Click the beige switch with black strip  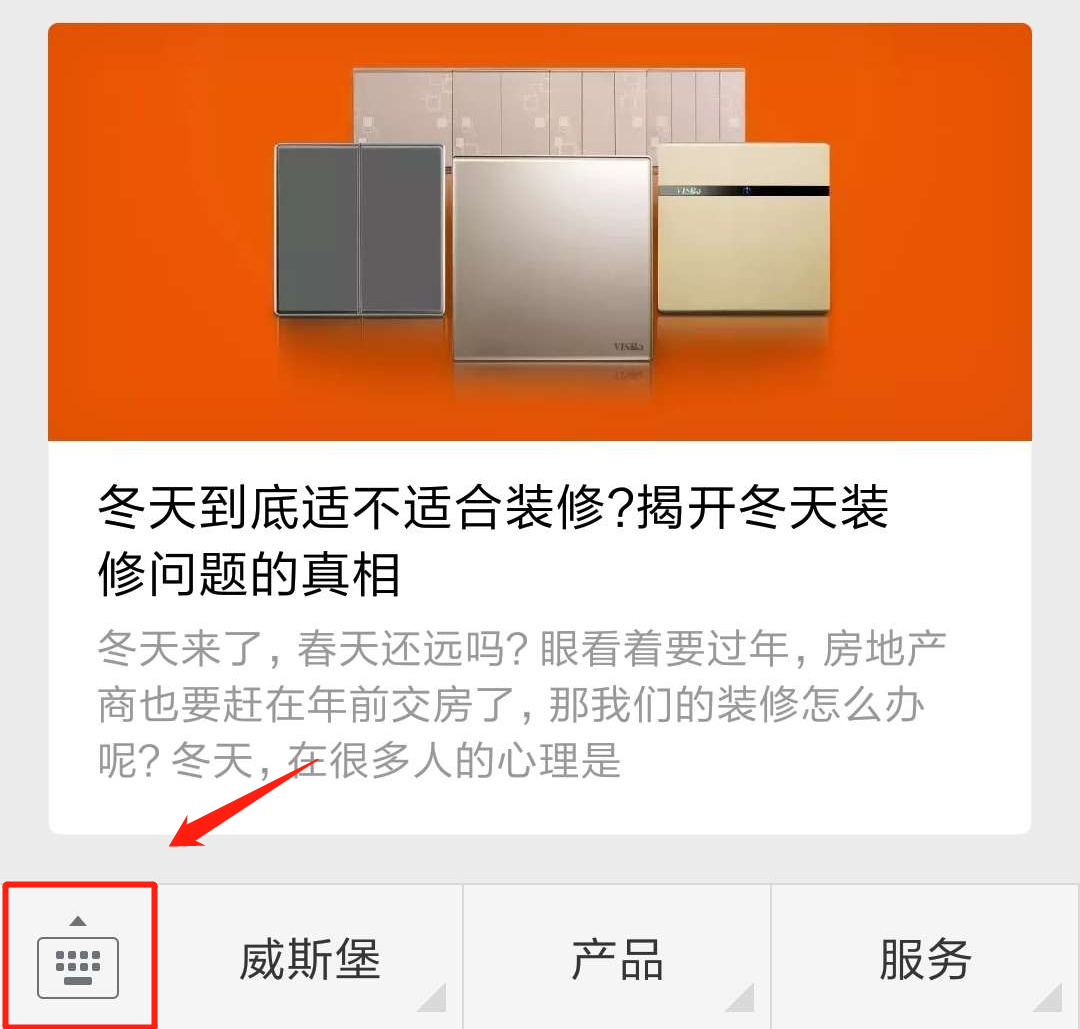pyautogui.click(x=744, y=228)
